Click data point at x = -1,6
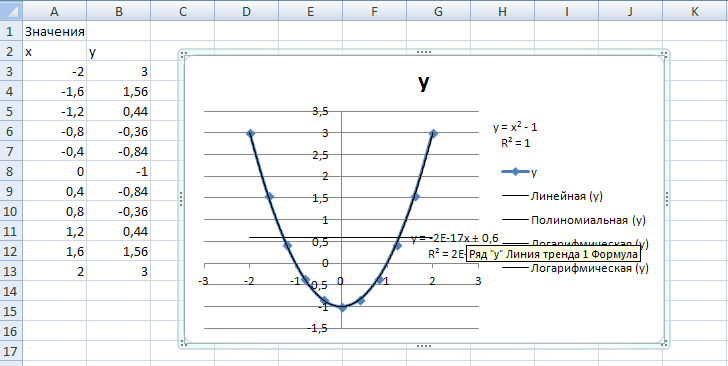The width and height of the screenshot is (728, 366). (269, 196)
